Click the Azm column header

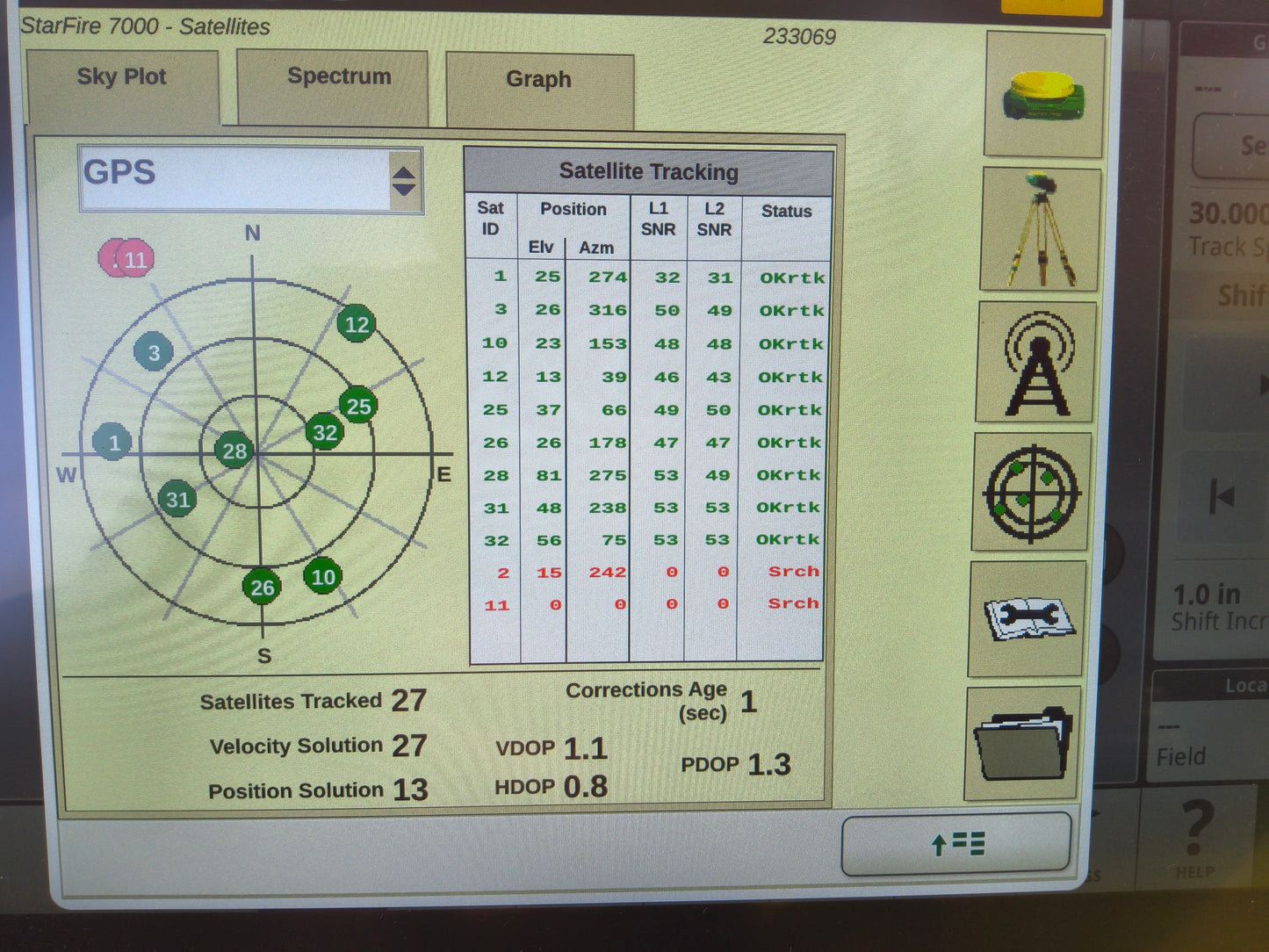[x=596, y=249]
